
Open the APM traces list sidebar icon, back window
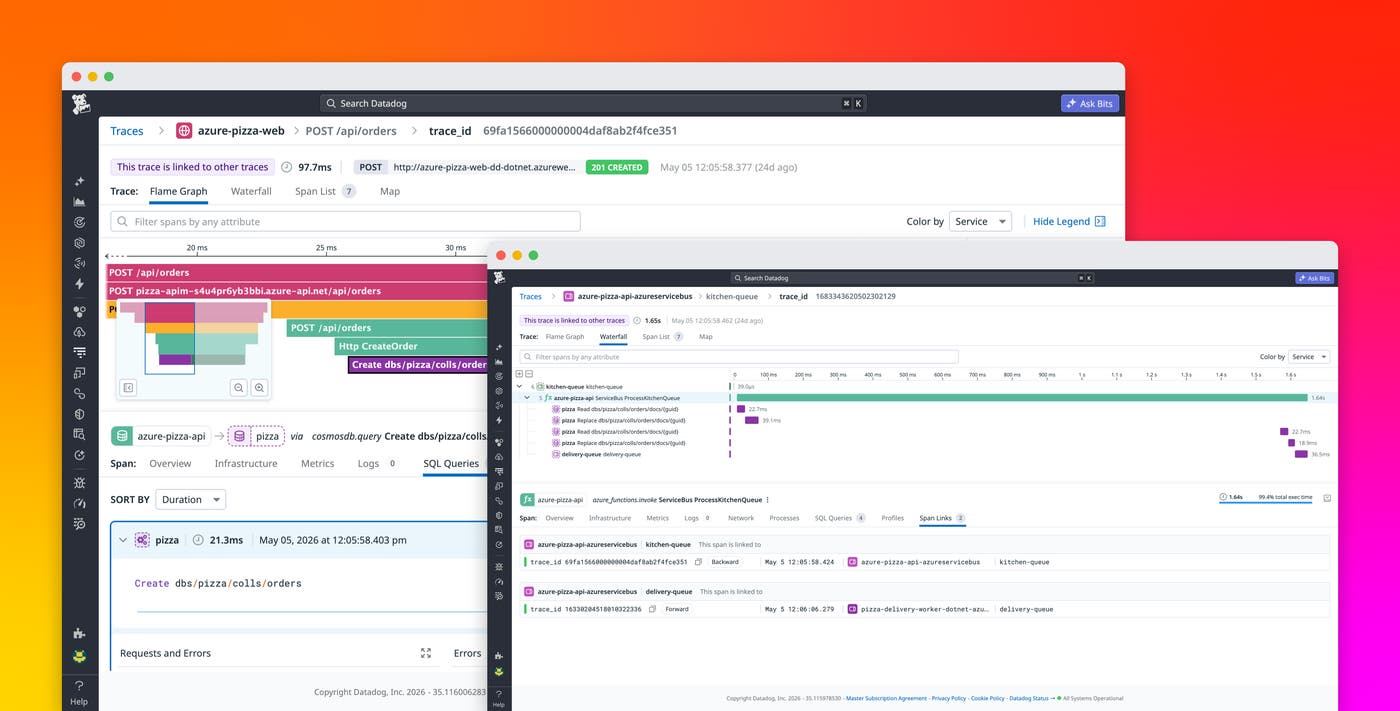pyautogui.click(x=79, y=352)
